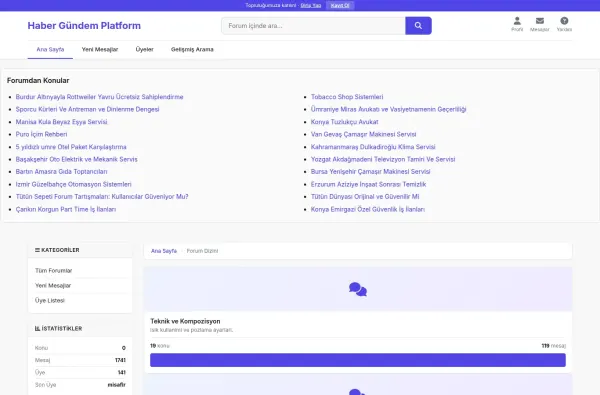Select Üye Listesi in the Kategoriler sidebar
This screenshot has width=600, height=395.
(50, 300)
